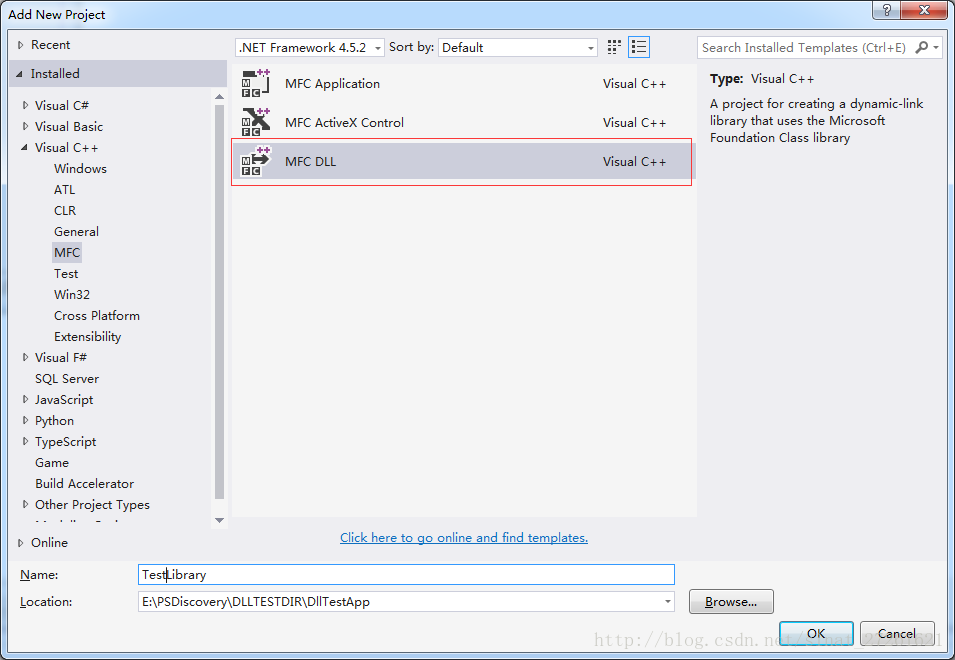Close the Add New Project dialog
Screen dimensions: 955x660
click(924, 10)
